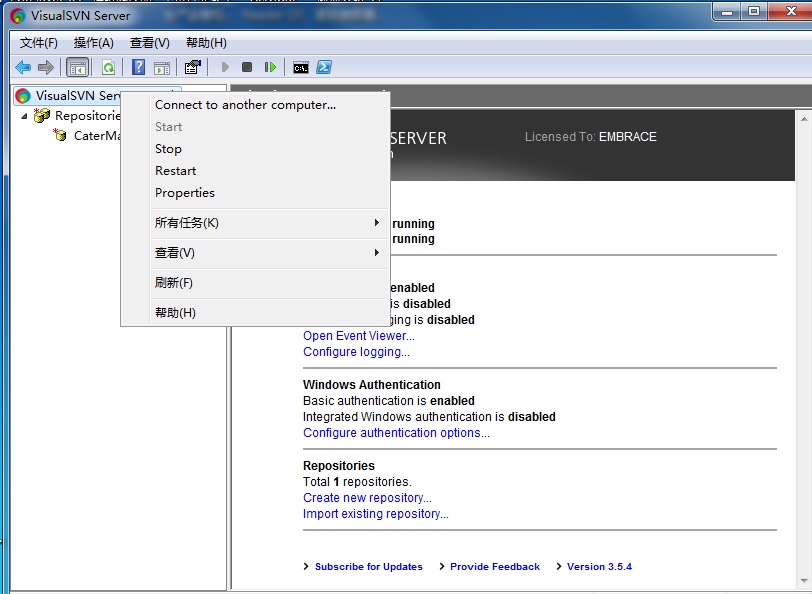812x594 pixels.
Task: Open the 操作(A) menu
Action: (x=94, y=43)
